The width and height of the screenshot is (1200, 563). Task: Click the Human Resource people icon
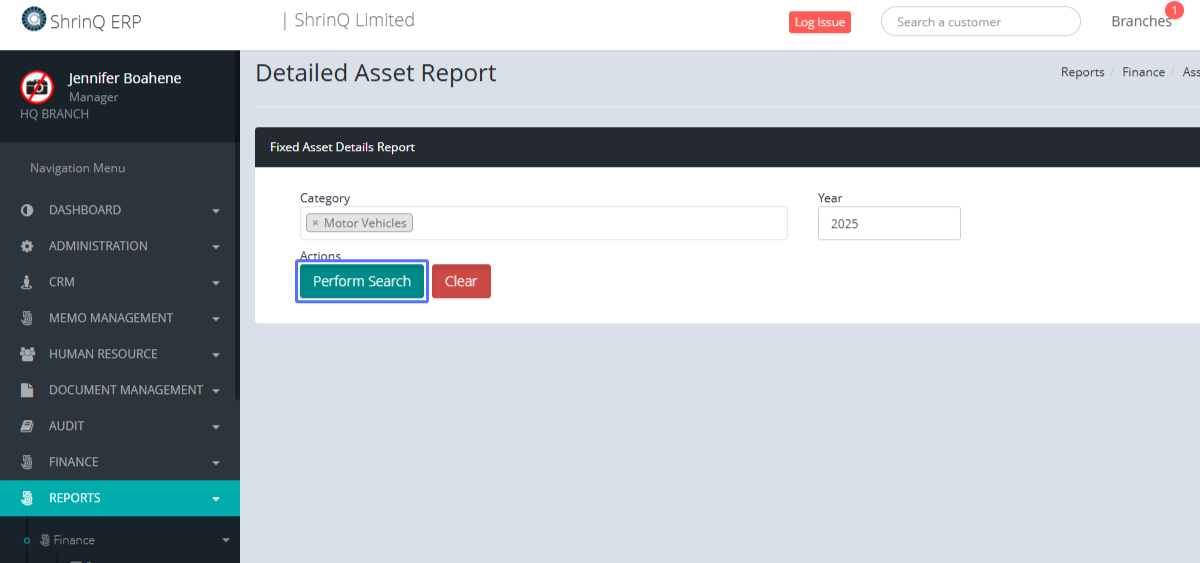coord(27,354)
